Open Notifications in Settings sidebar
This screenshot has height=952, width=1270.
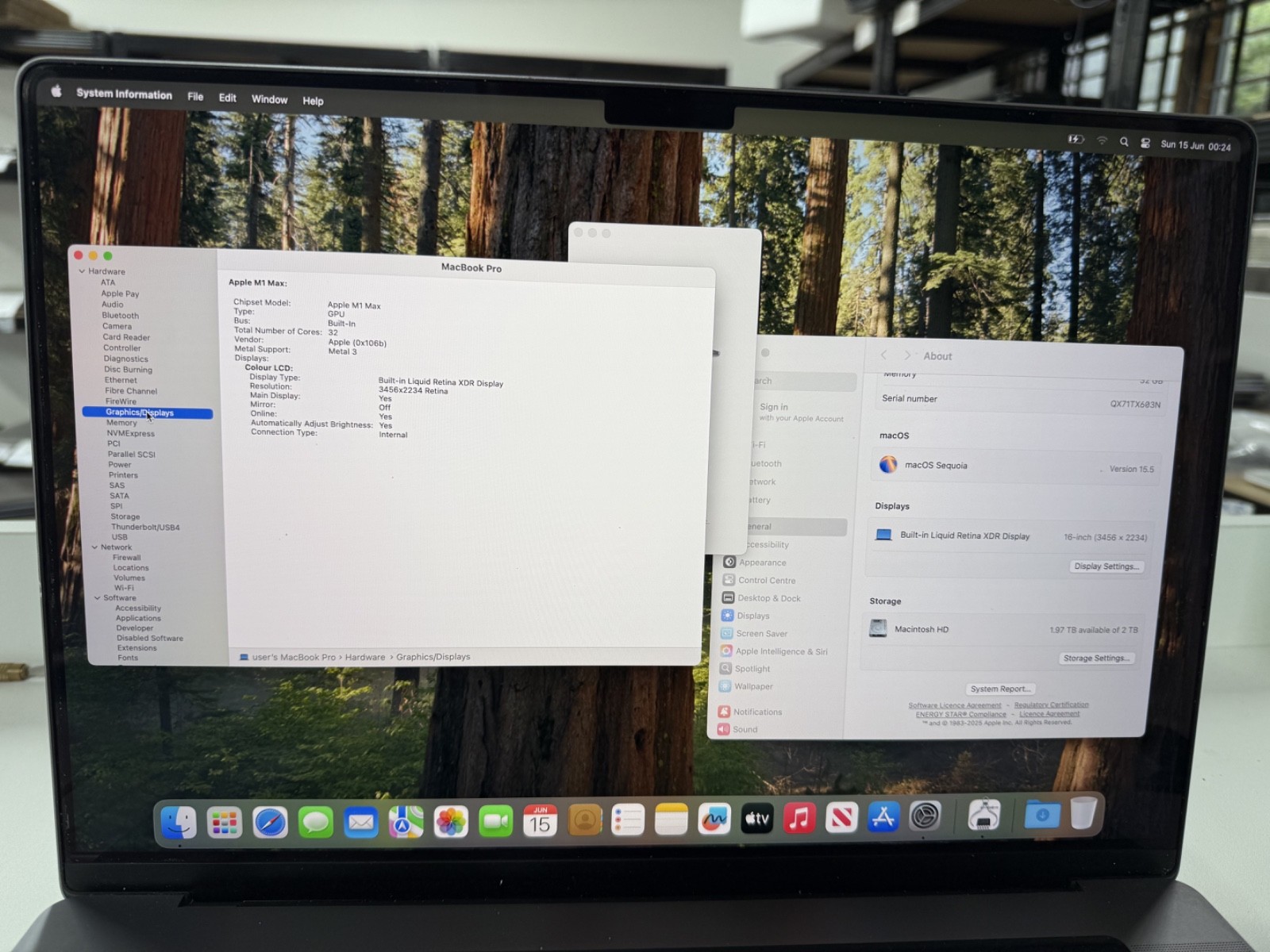pyautogui.click(x=749, y=712)
